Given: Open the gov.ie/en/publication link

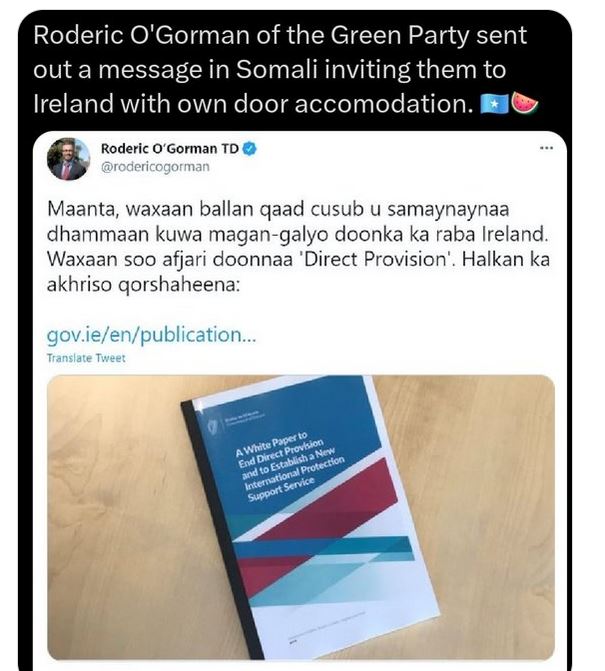Looking at the screenshot, I should click(151, 334).
